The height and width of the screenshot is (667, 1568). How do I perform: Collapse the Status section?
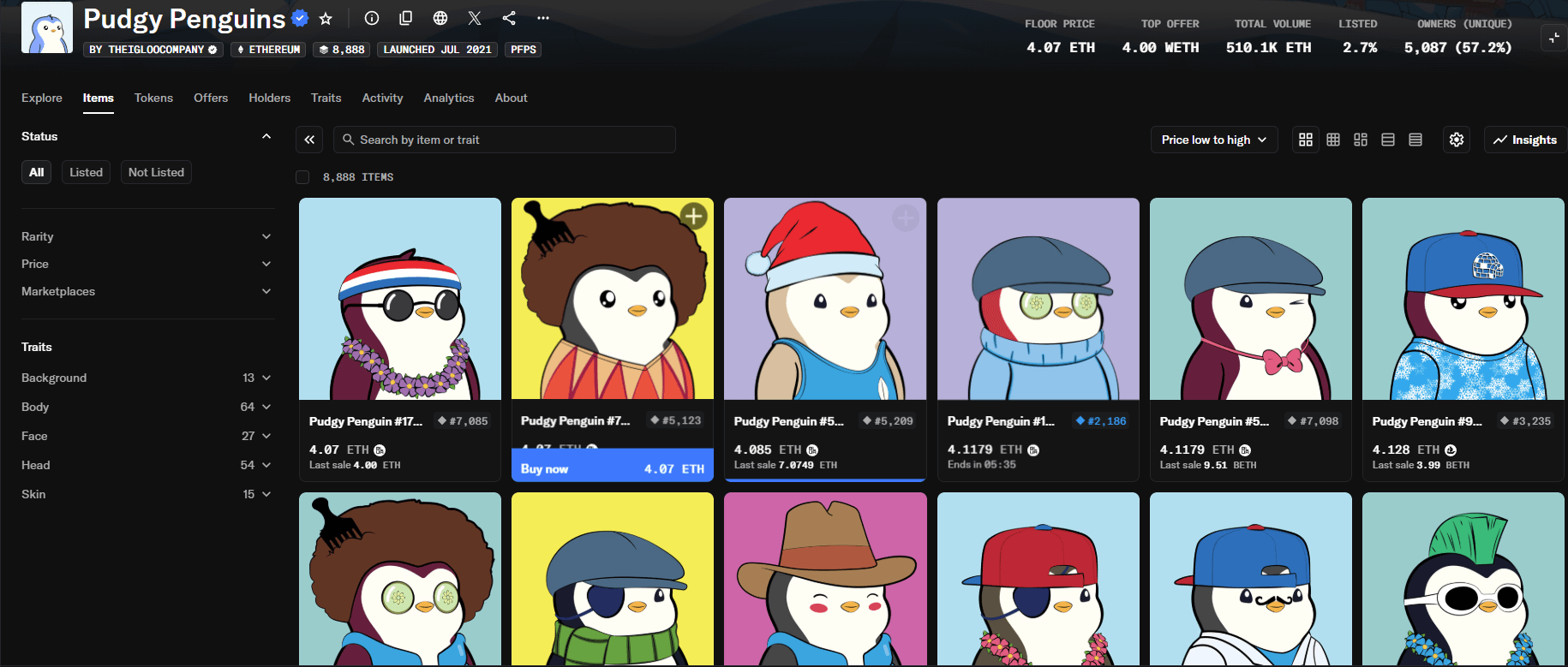point(266,136)
